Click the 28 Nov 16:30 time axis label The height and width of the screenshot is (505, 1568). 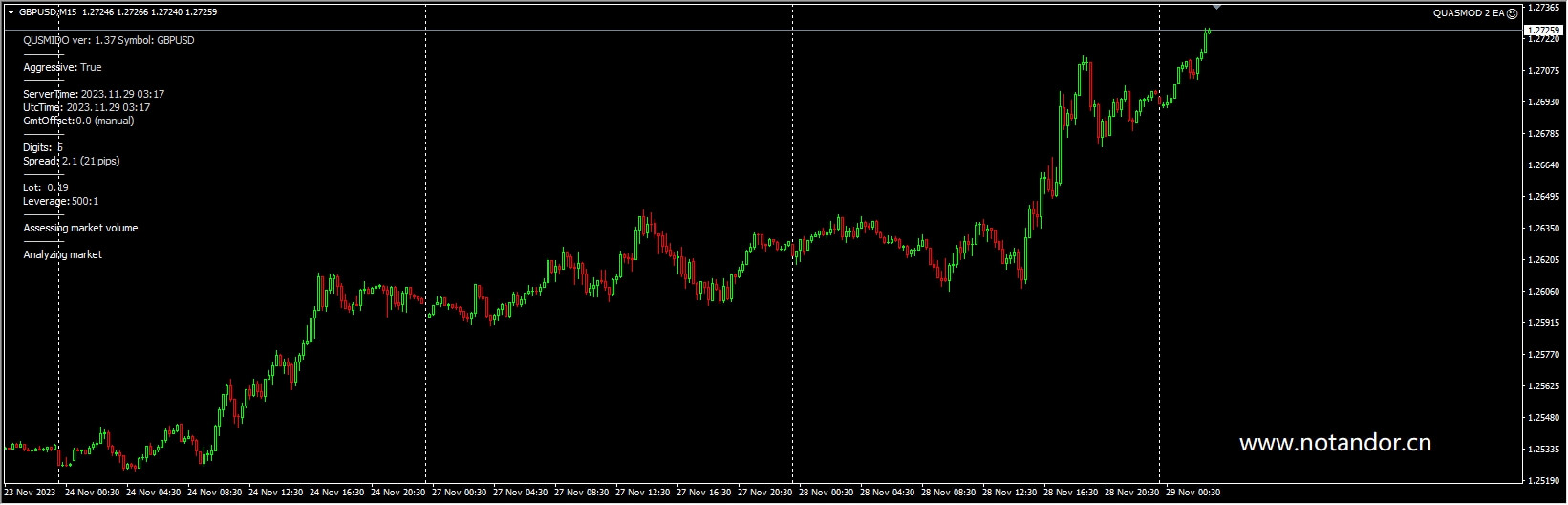(x=1070, y=493)
